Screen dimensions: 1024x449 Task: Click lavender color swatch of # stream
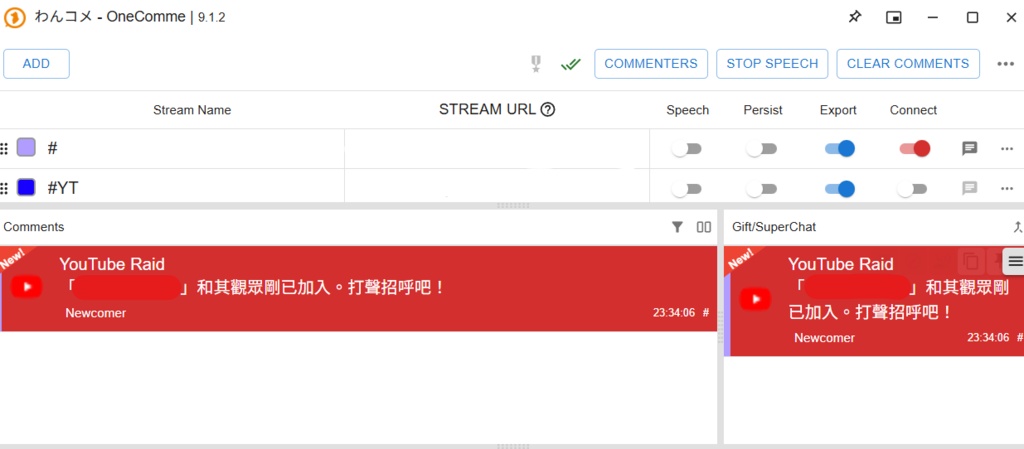tap(26, 147)
